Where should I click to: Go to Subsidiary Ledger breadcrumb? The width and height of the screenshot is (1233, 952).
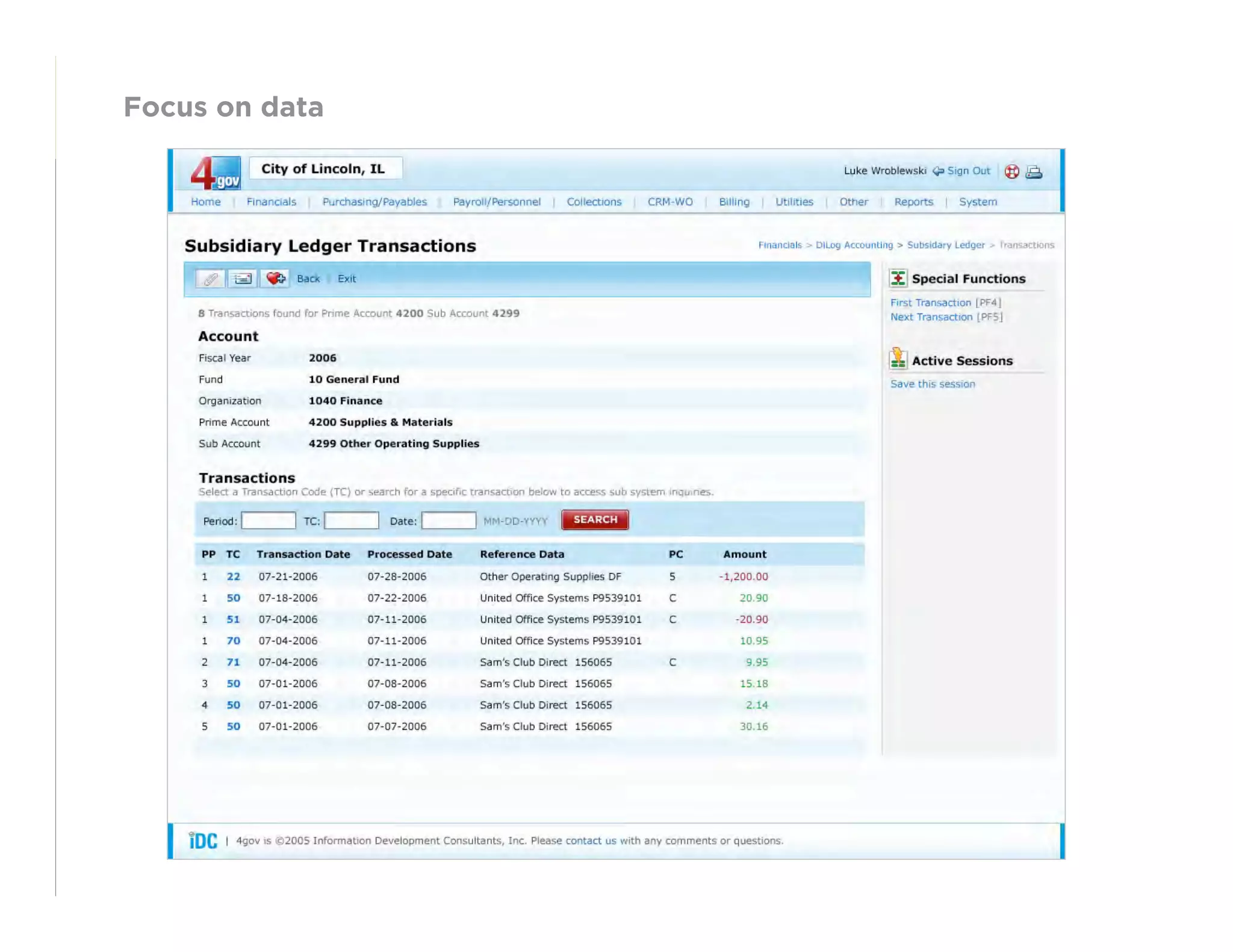945,245
